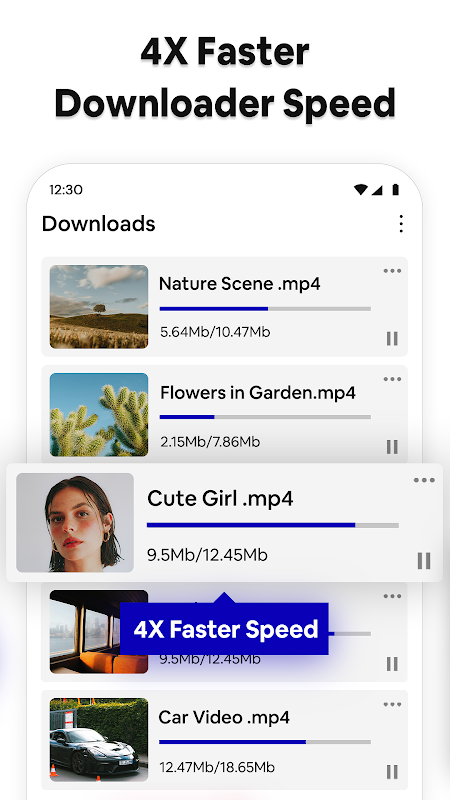Open options for Car Video .mp4
450x800 pixels.
pyautogui.click(x=392, y=705)
